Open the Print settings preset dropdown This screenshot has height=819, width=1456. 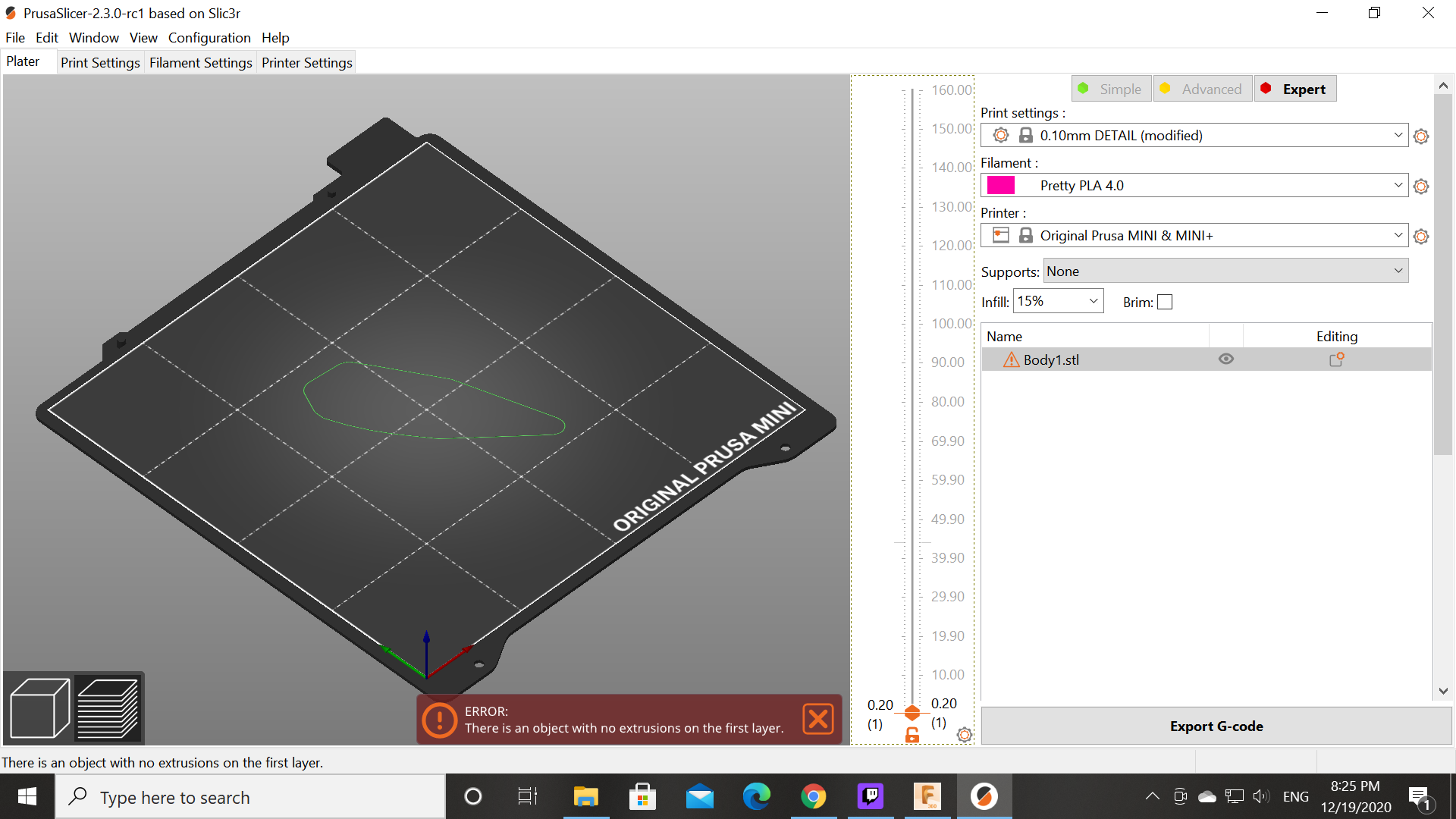(x=1194, y=136)
